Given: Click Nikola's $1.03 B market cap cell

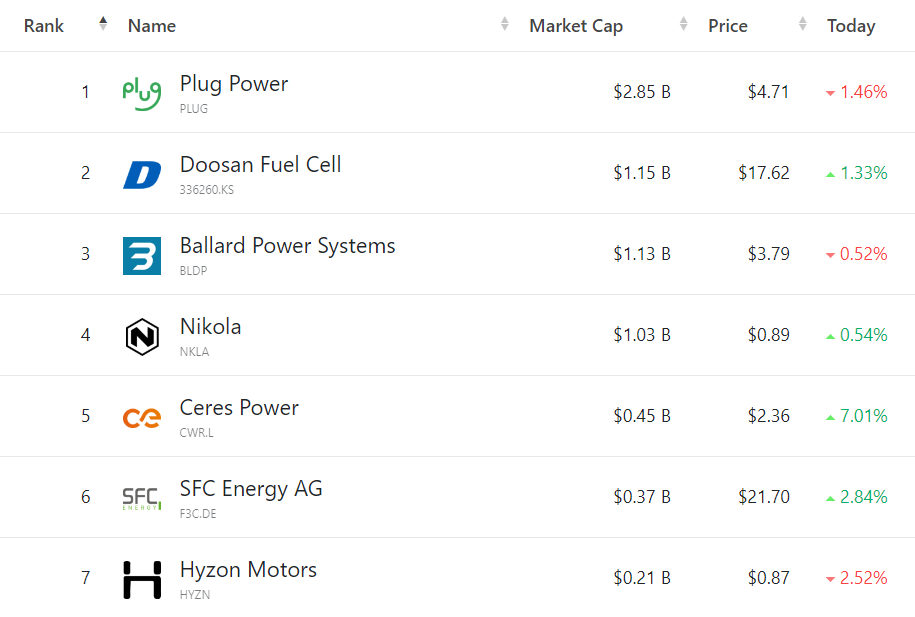Looking at the screenshot, I should [x=642, y=335].
